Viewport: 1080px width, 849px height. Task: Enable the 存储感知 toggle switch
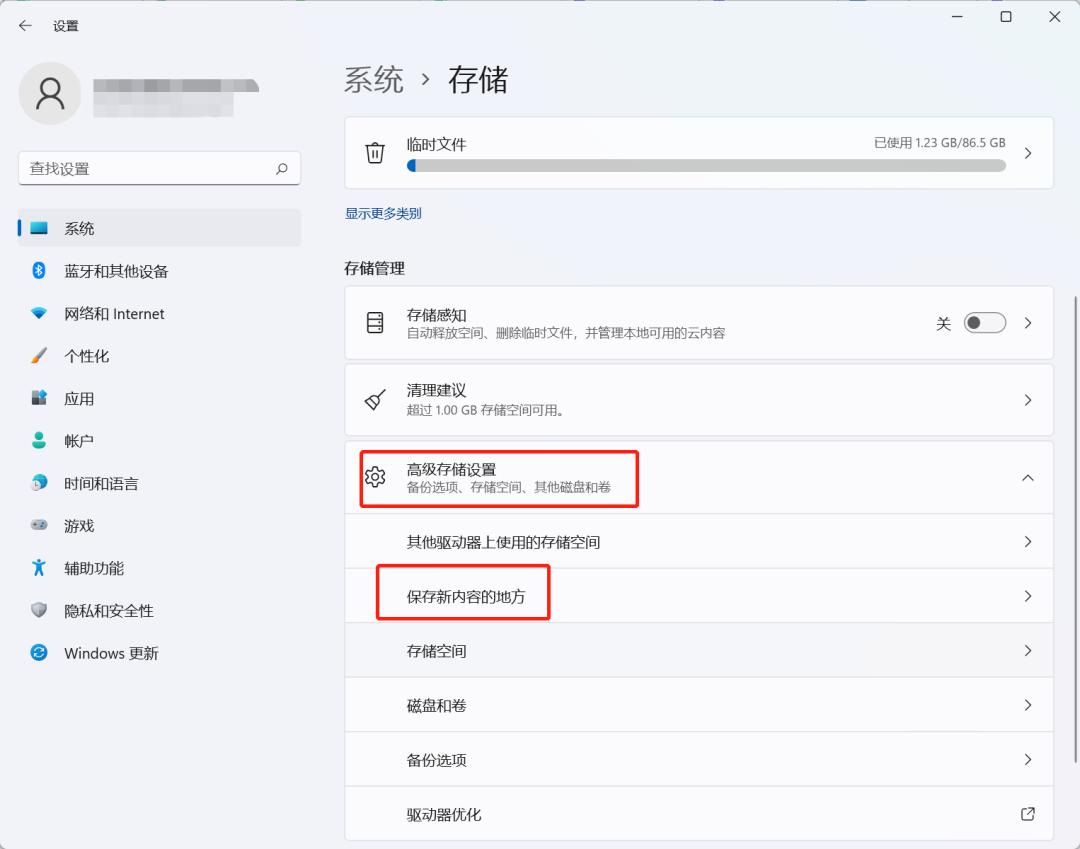(984, 322)
